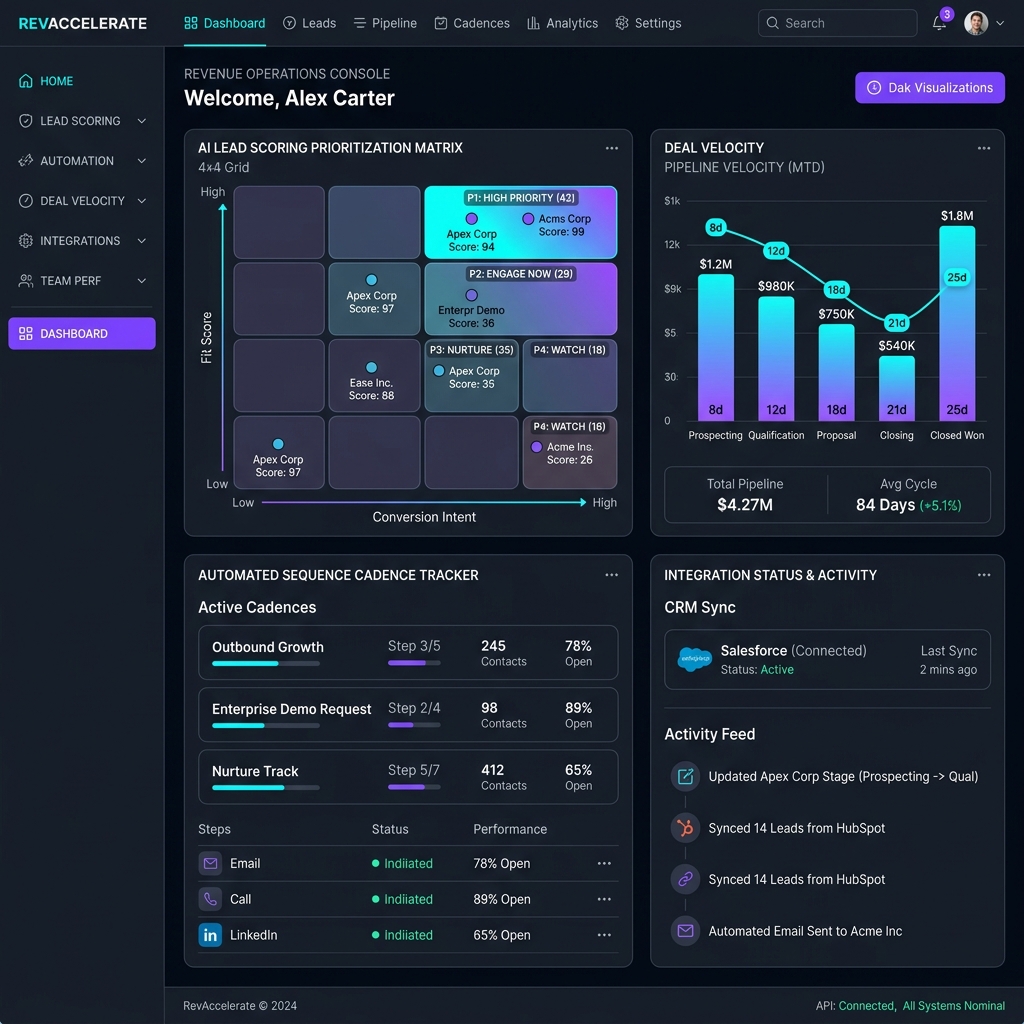Click the Nurture Track cyan progress bar

(x=266, y=788)
